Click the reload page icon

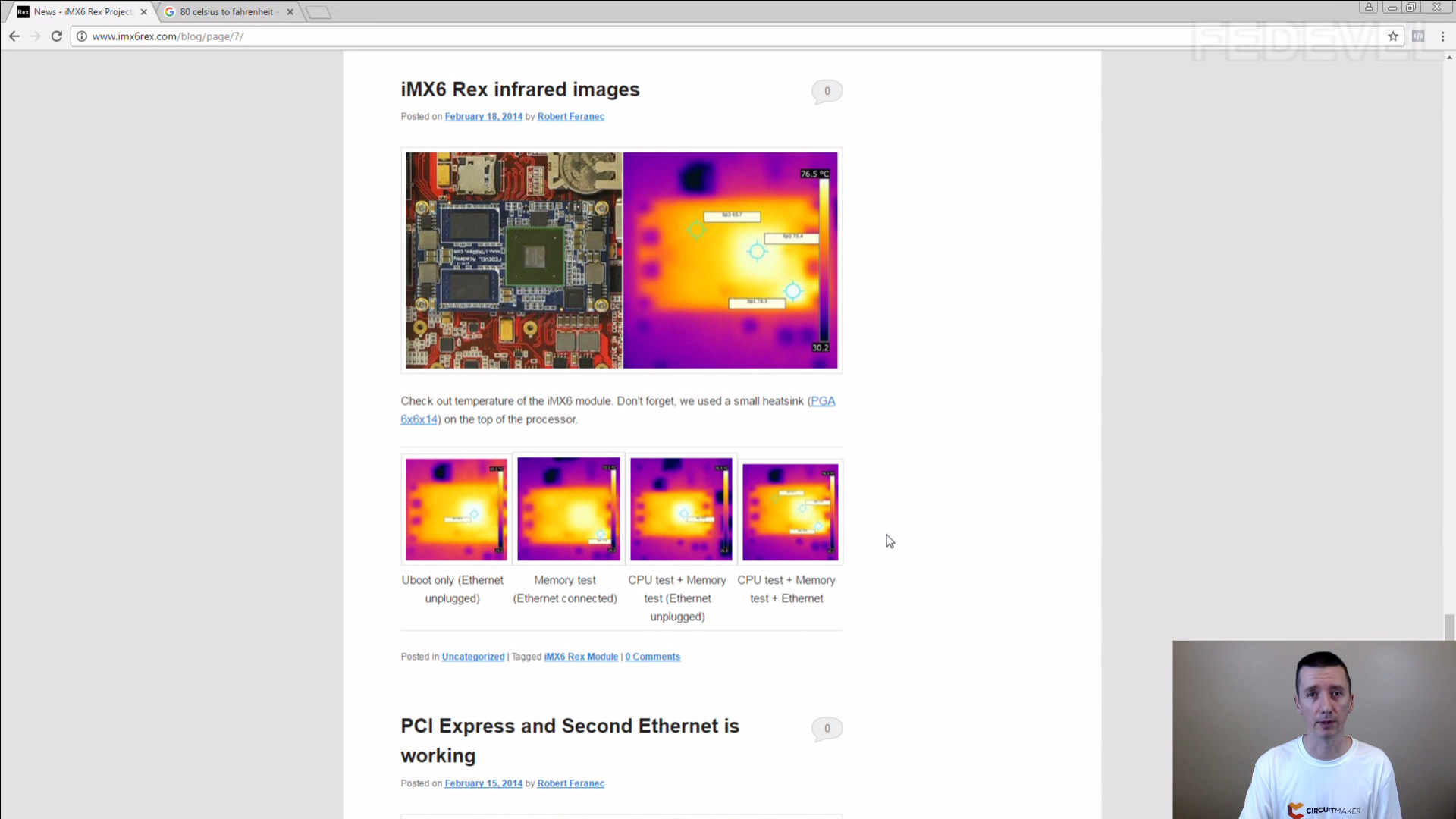pos(57,36)
